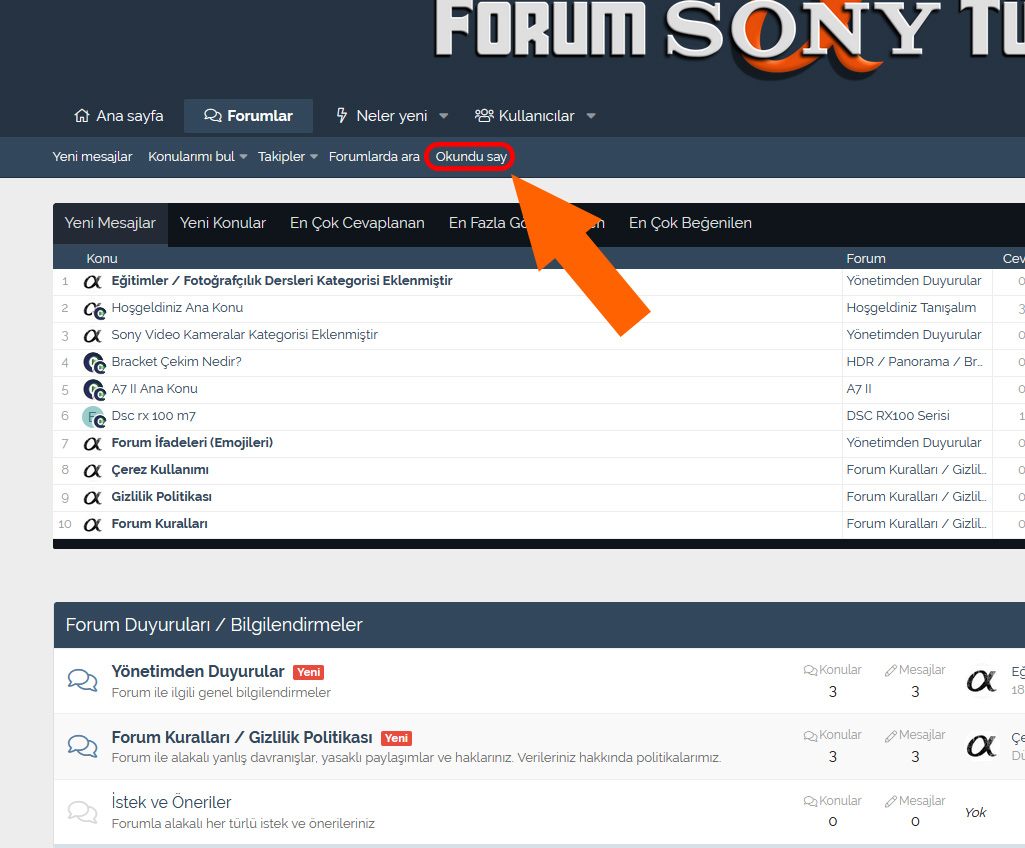The image size is (1025, 848).
Task: Expand the Neler yeni dropdown arrow
Action: click(x=444, y=116)
